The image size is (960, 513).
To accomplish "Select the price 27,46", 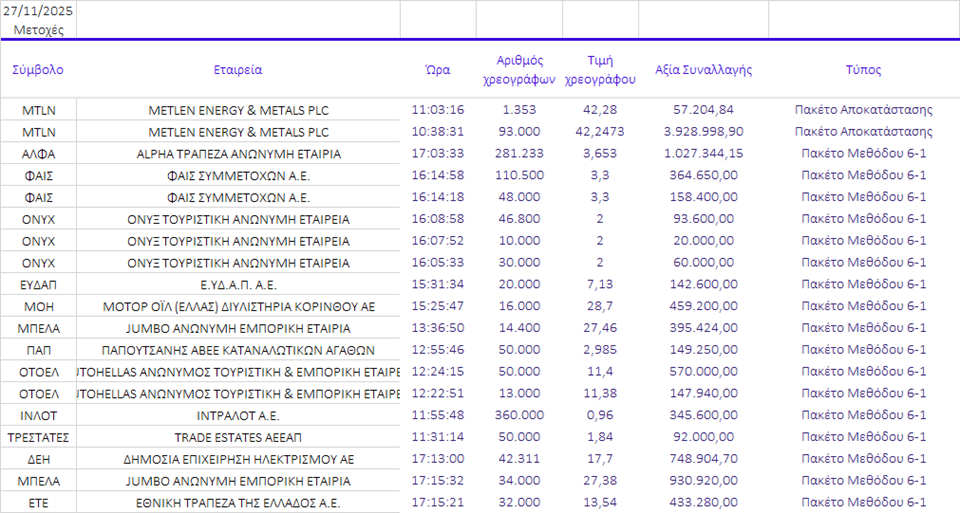I will [600, 328].
